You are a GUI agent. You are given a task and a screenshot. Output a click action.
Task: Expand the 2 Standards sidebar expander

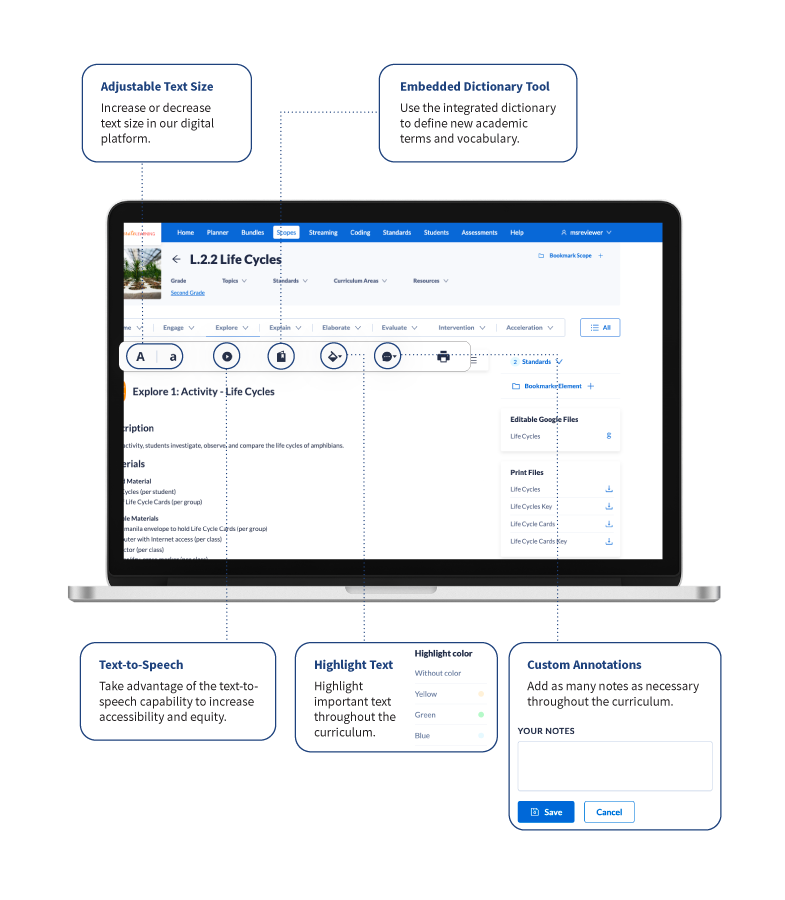pos(537,362)
